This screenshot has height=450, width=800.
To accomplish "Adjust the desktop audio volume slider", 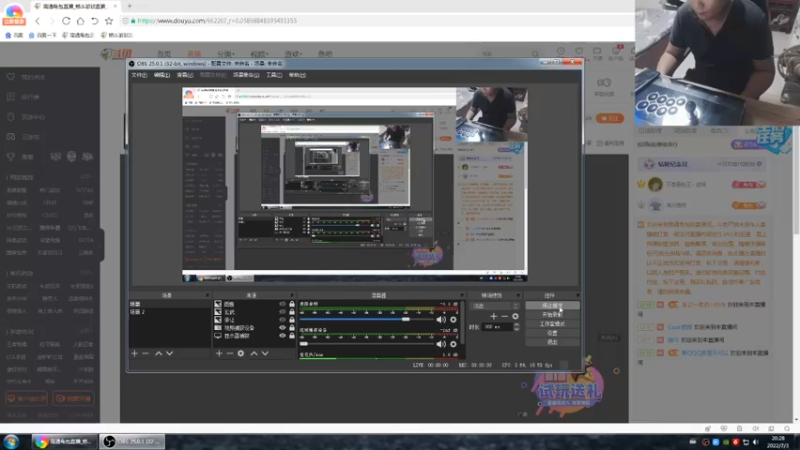I will pos(367,319).
